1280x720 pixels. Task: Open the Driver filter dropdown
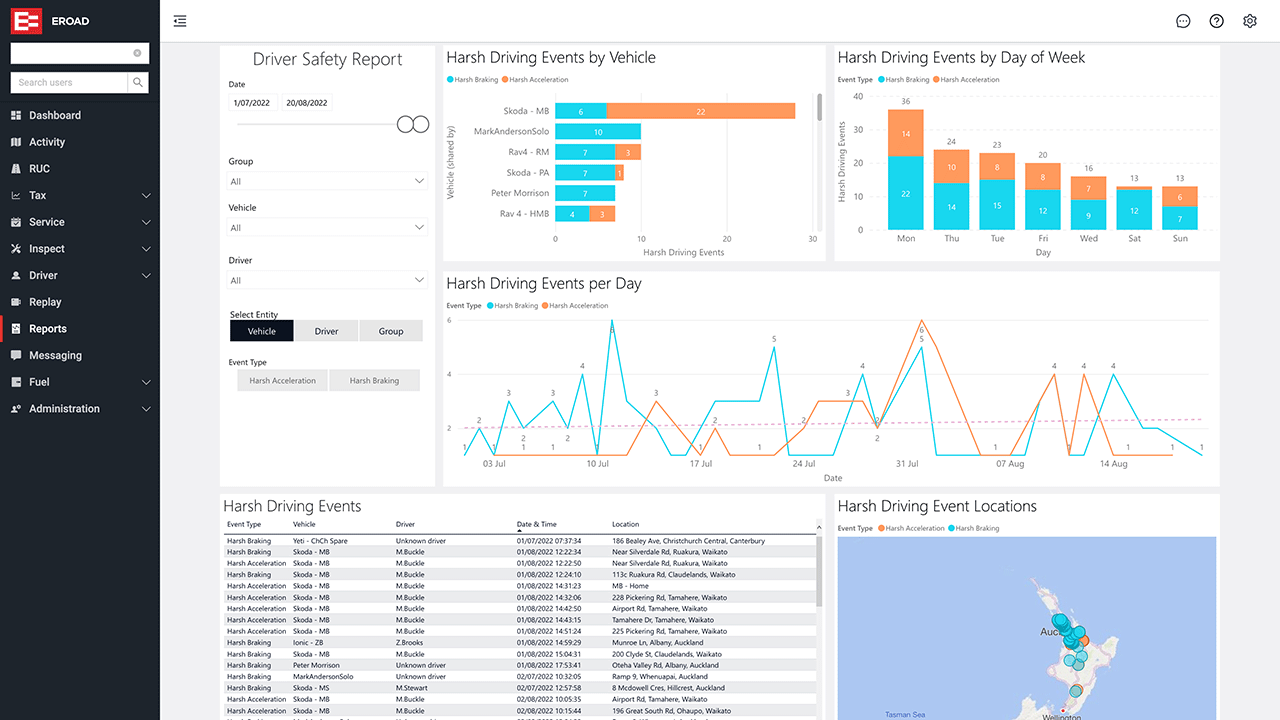click(328, 280)
